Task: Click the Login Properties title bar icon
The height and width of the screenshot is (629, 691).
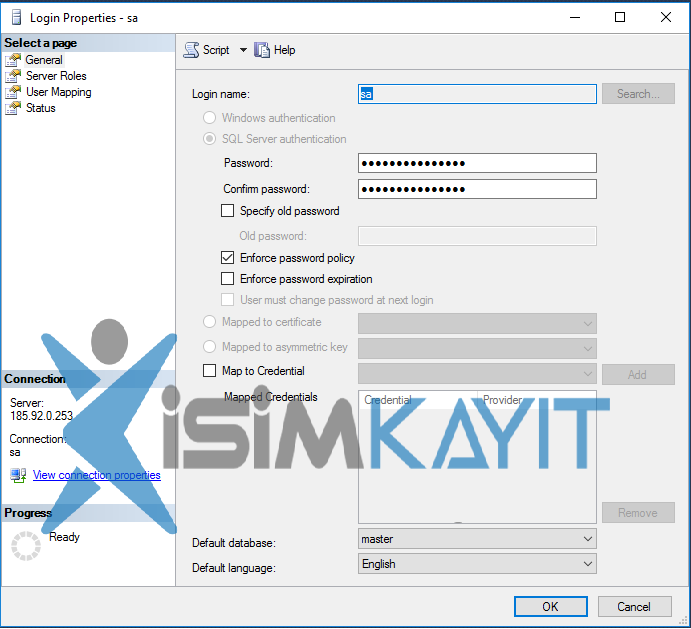Action: pyautogui.click(x=16, y=18)
